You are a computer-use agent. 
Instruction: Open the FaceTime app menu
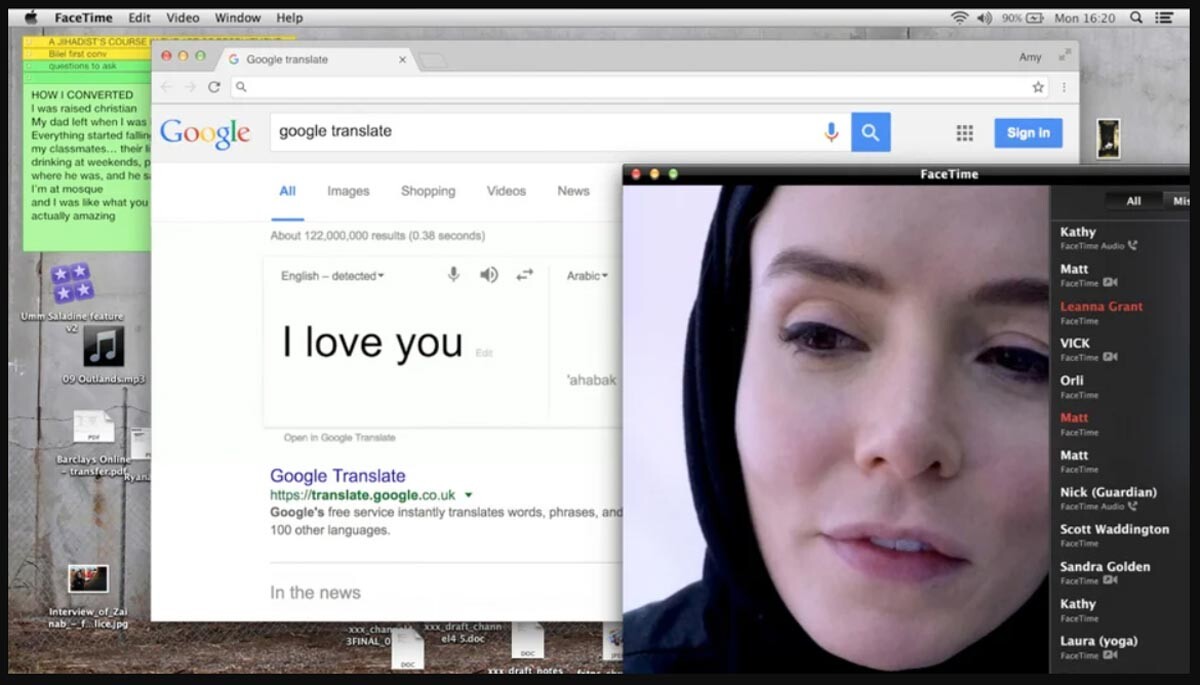click(x=83, y=18)
